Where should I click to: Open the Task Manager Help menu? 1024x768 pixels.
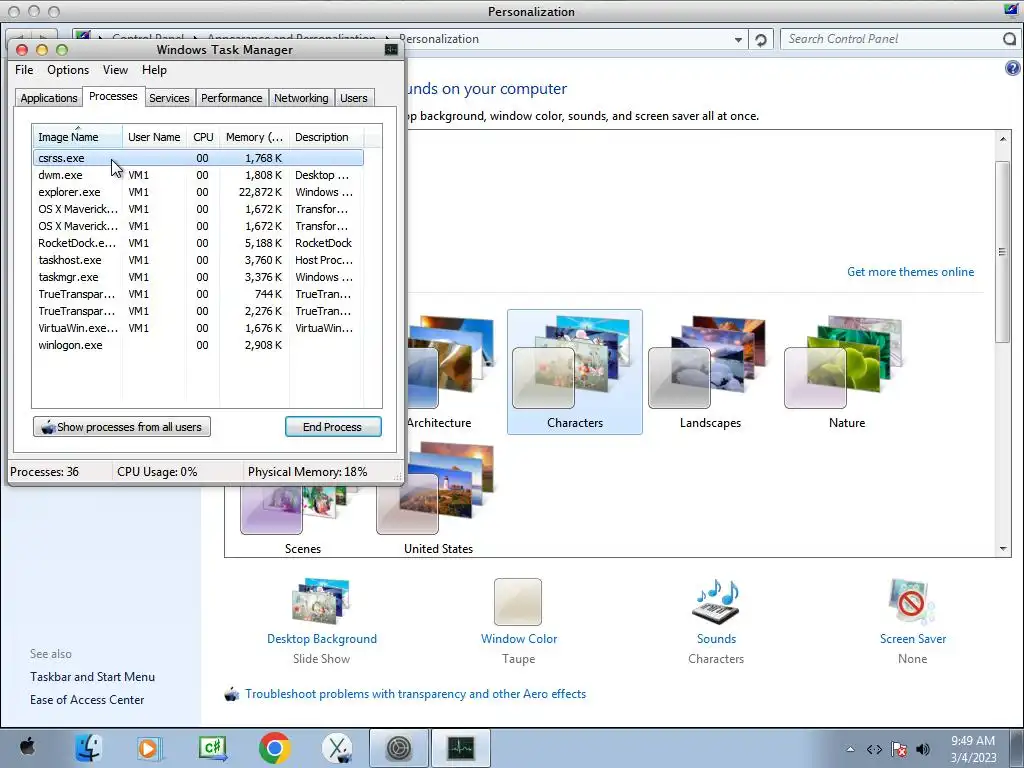[154, 70]
